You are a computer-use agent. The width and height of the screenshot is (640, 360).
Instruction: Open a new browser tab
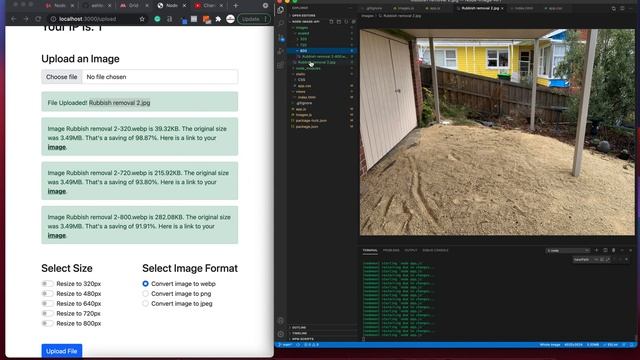tap(236, 6)
